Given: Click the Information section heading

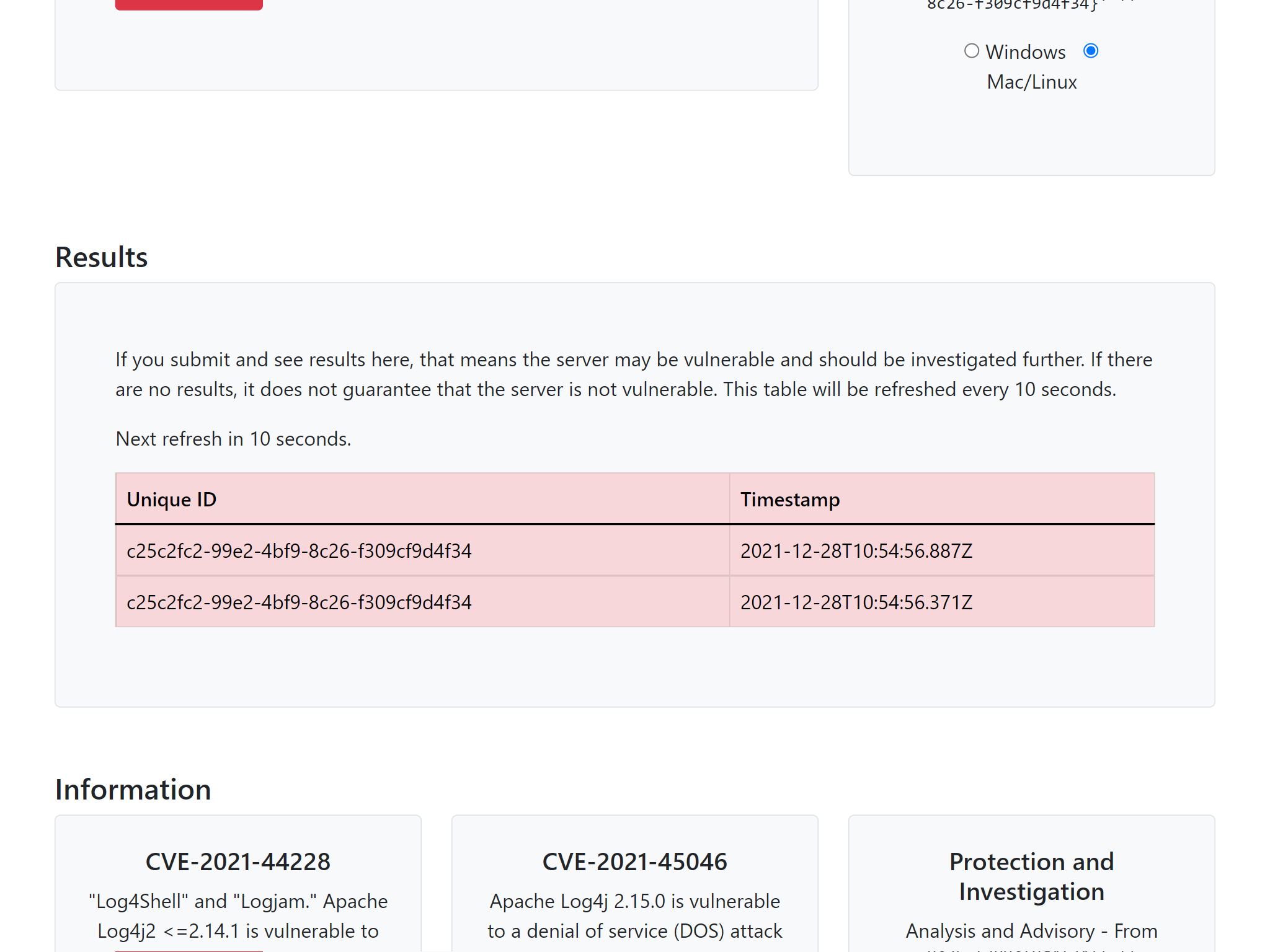Looking at the screenshot, I should pyautogui.click(x=132, y=789).
